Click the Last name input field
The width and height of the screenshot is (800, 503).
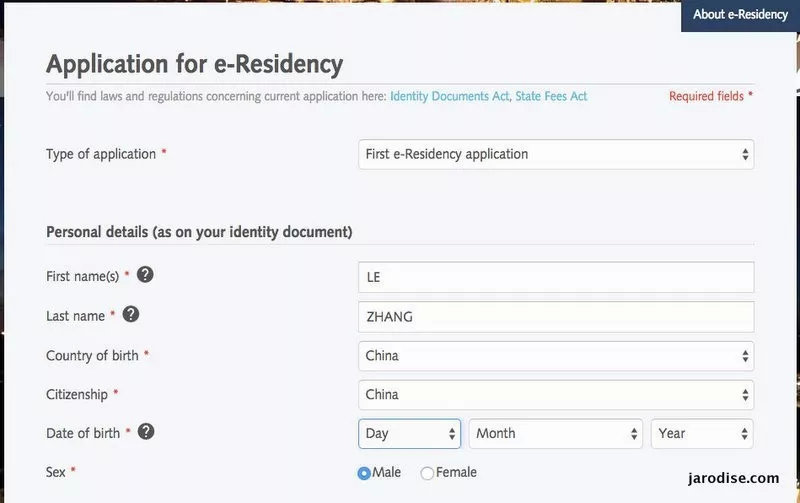[556, 317]
